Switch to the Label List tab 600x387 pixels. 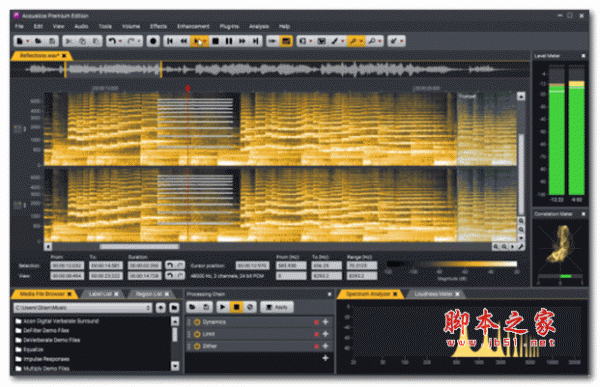tap(100, 294)
